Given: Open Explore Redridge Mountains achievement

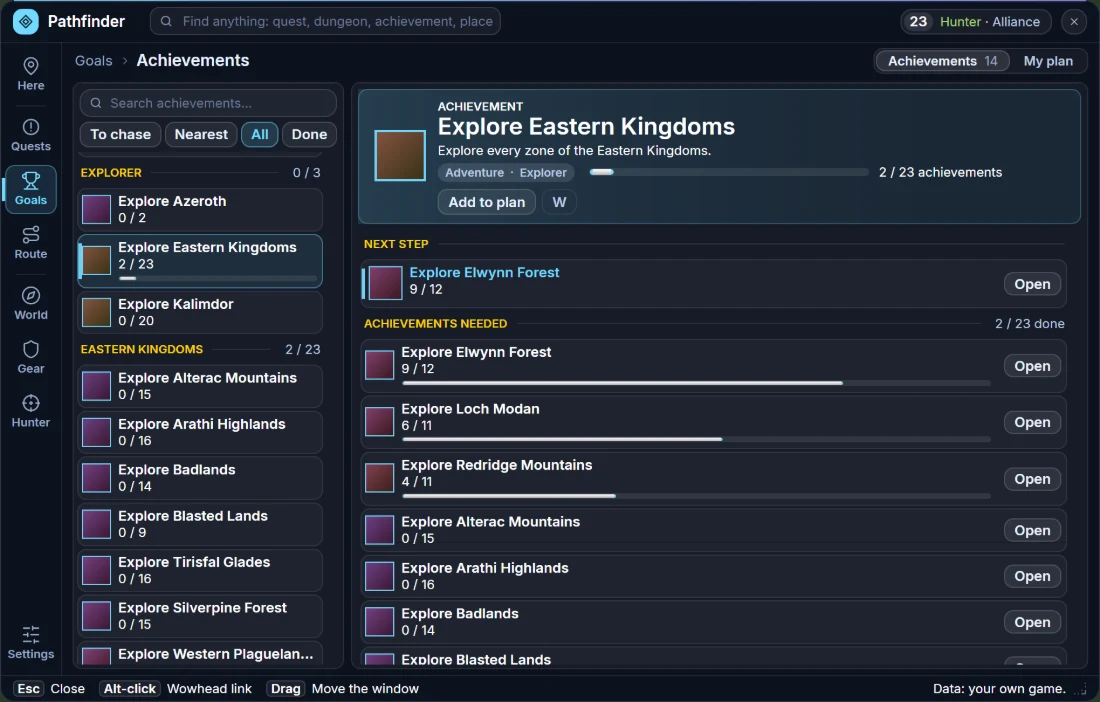Looking at the screenshot, I should (1032, 479).
